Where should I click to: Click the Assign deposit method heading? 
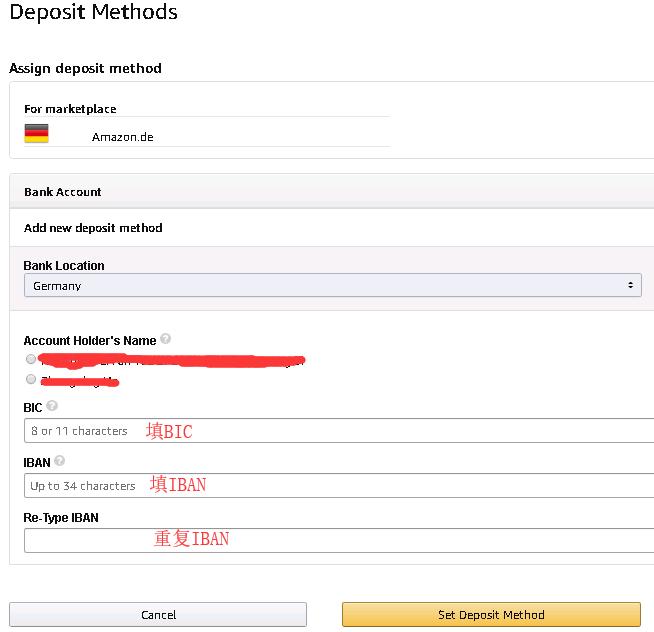[x=85, y=68]
